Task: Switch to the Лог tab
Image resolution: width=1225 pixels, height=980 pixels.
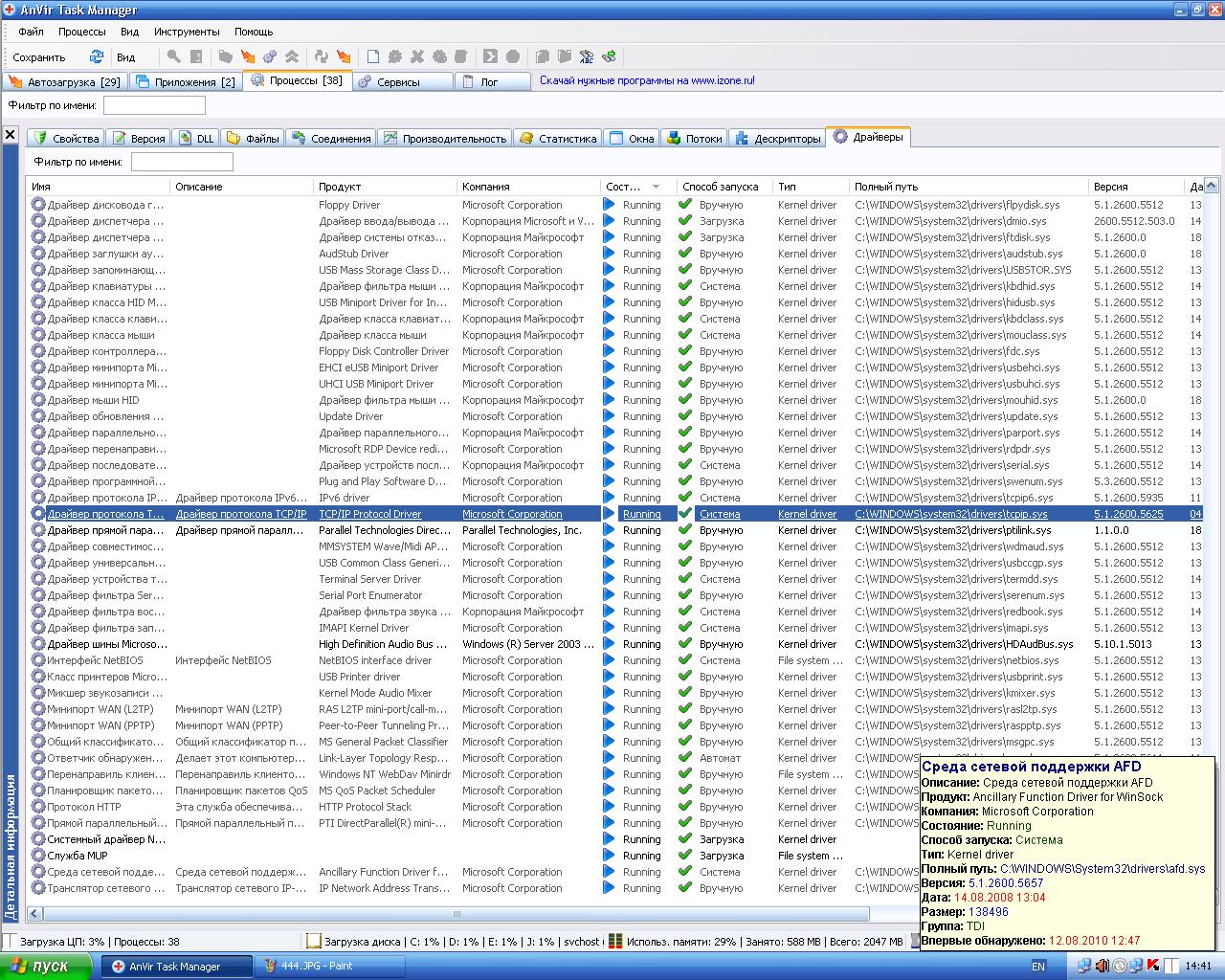Action: pyautogui.click(x=493, y=81)
